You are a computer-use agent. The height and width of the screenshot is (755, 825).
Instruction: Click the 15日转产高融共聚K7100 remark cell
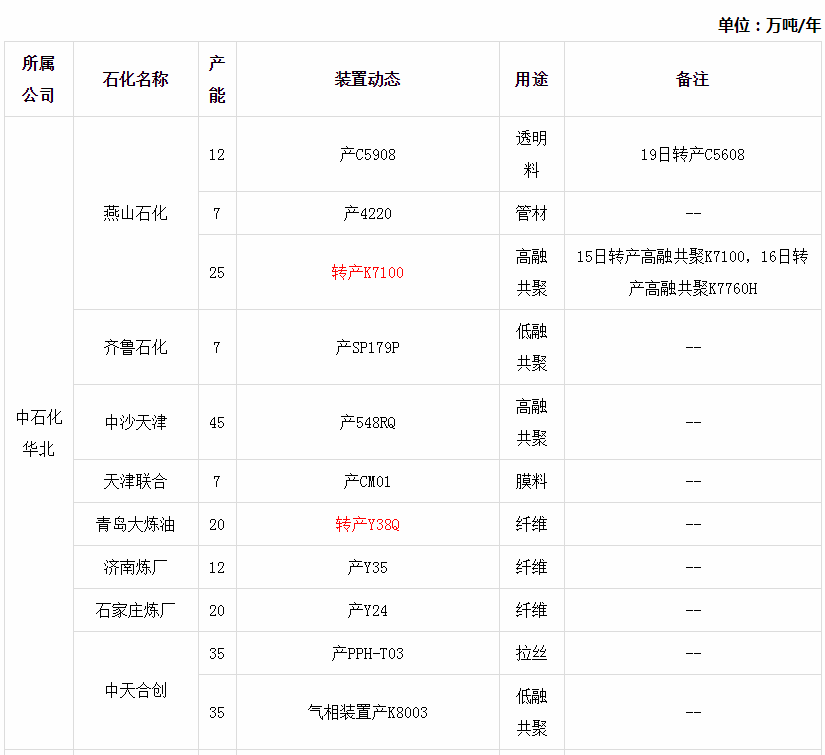click(x=692, y=272)
